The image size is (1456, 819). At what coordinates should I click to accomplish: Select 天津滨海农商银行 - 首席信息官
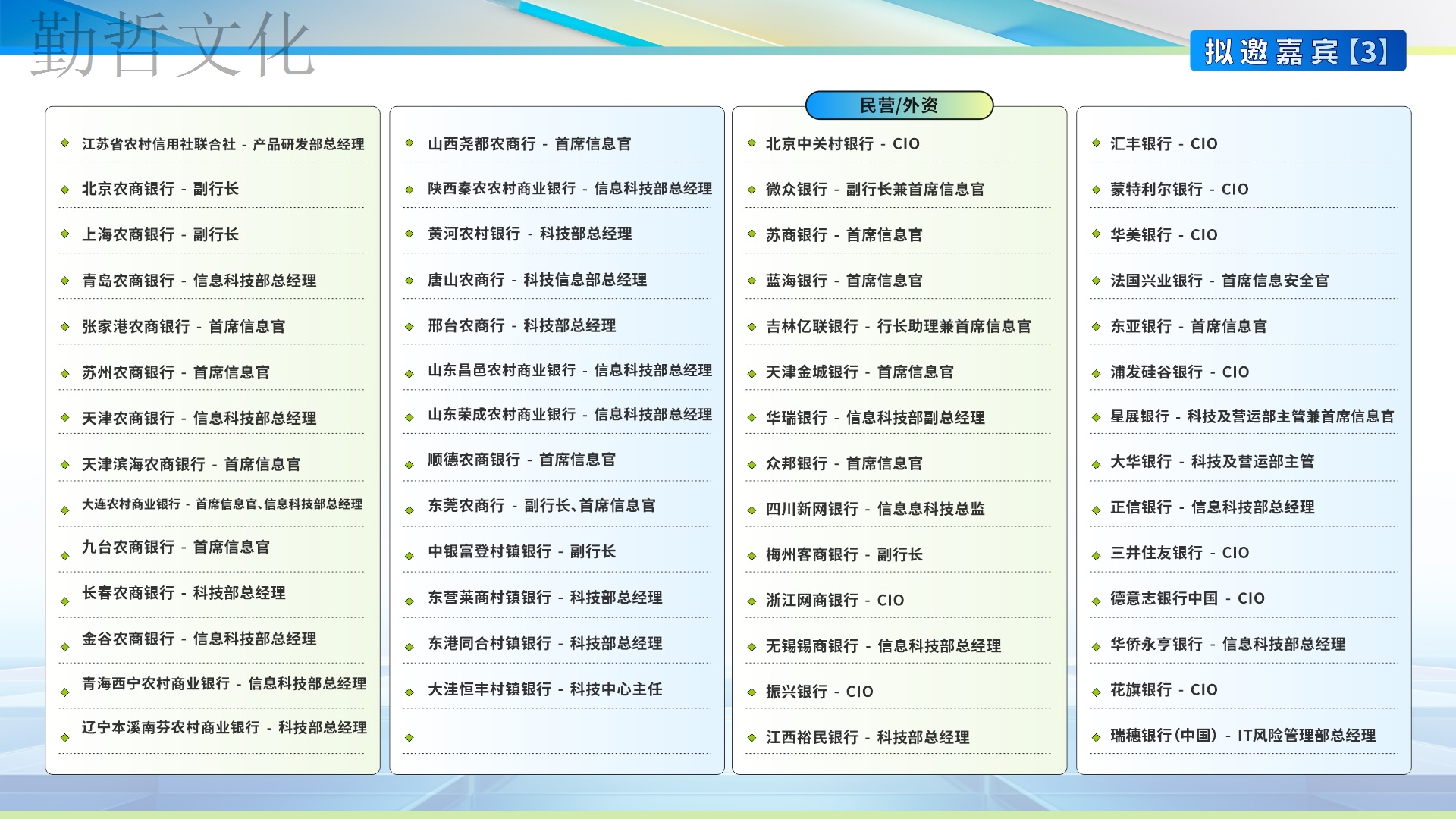(191, 464)
